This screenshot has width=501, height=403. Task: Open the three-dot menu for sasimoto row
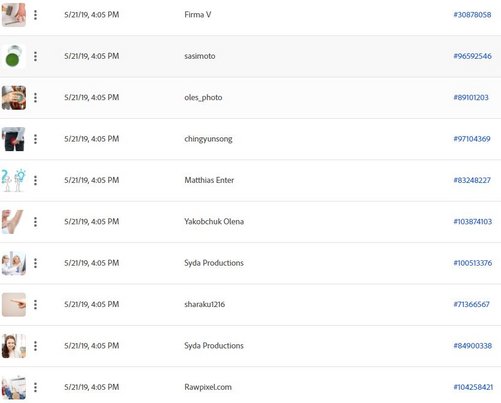(35, 56)
